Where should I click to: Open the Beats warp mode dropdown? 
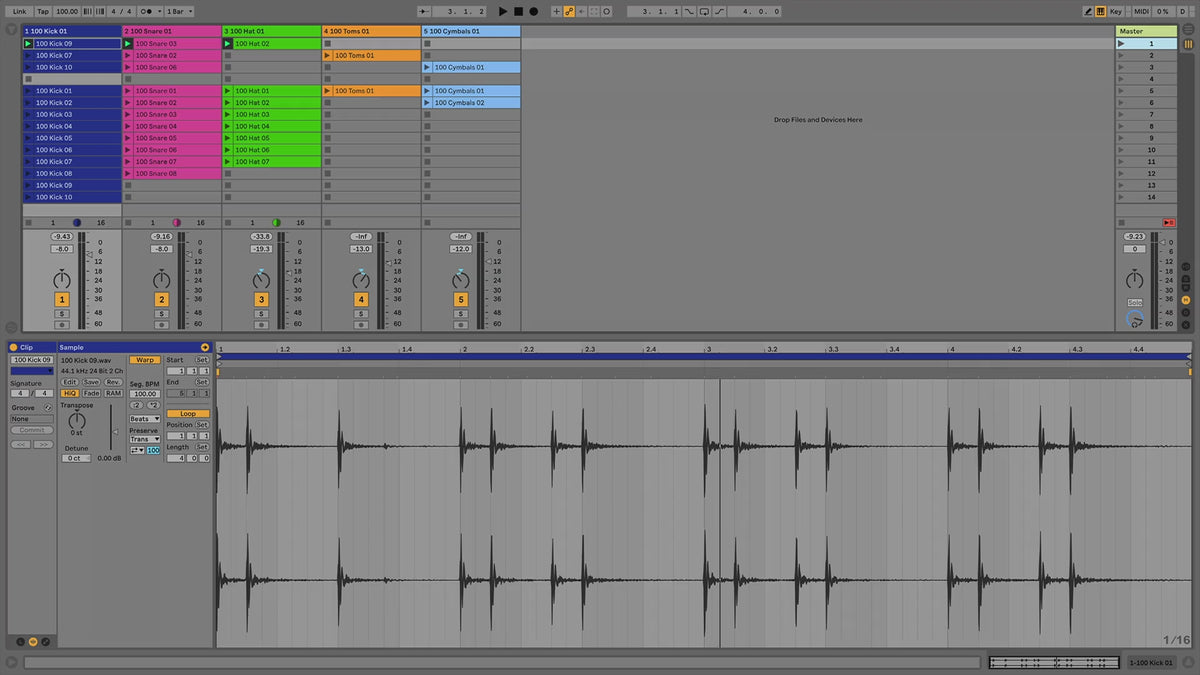144,419
